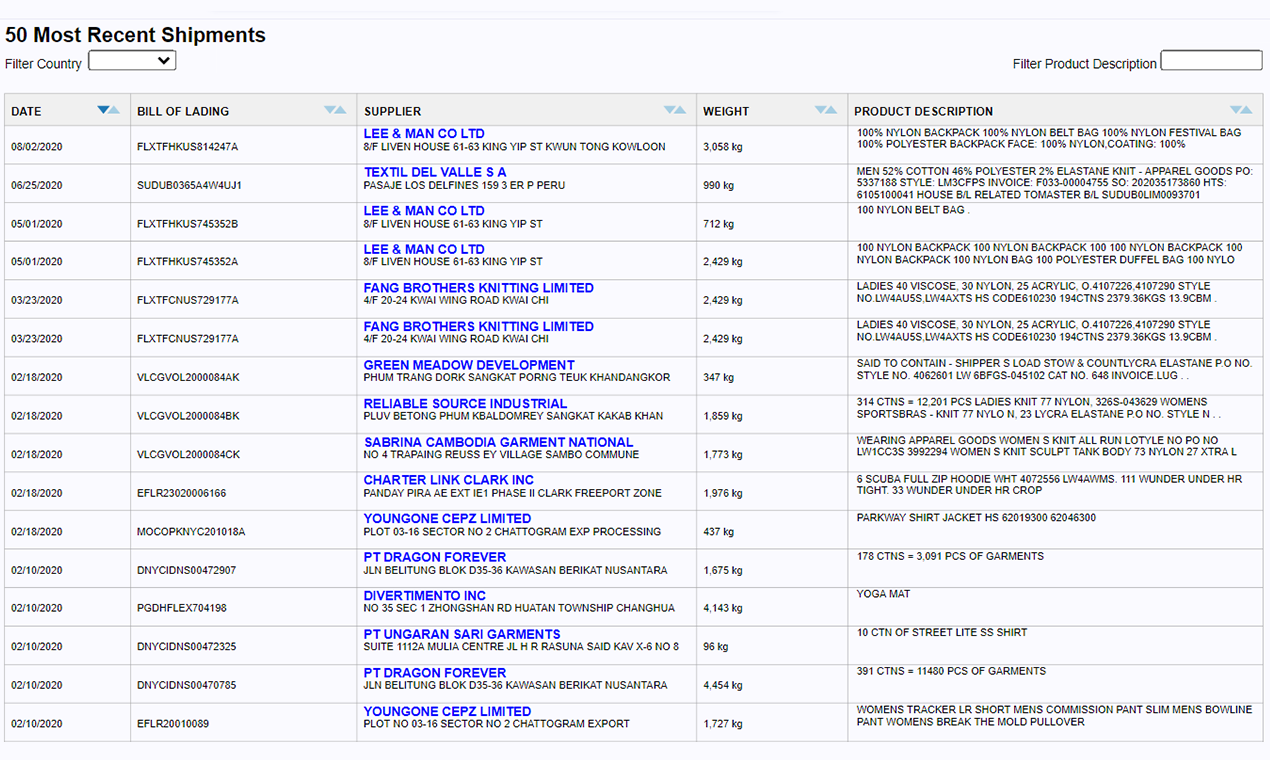1270x760 pixels.
Task: Sort the DATE column ascending with the up arrow
Action: [114, 110]
